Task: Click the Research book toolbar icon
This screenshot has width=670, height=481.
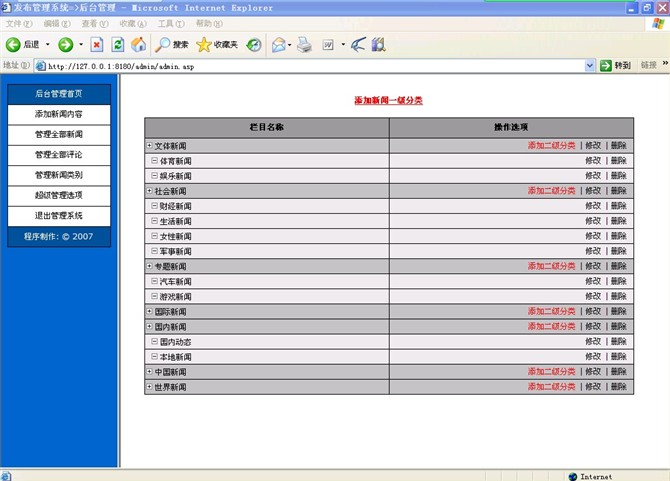Action: 379,44
